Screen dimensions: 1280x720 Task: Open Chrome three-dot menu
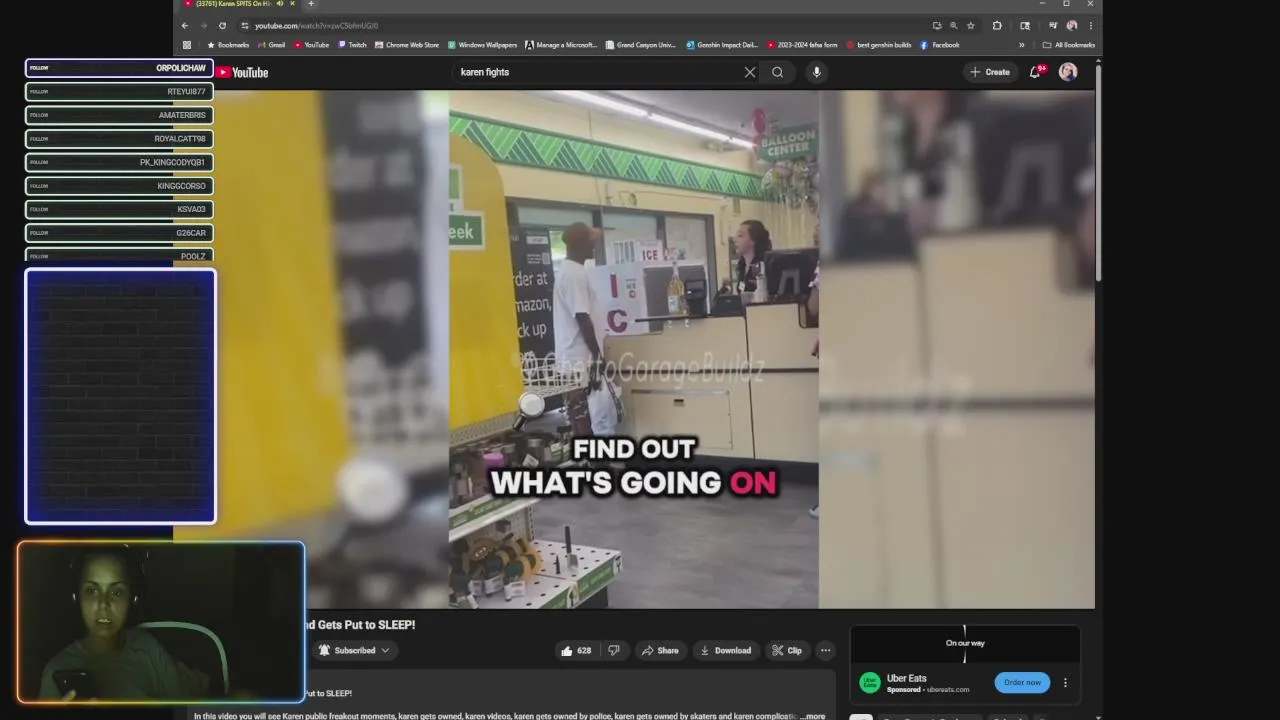[x=1090, y=25]
